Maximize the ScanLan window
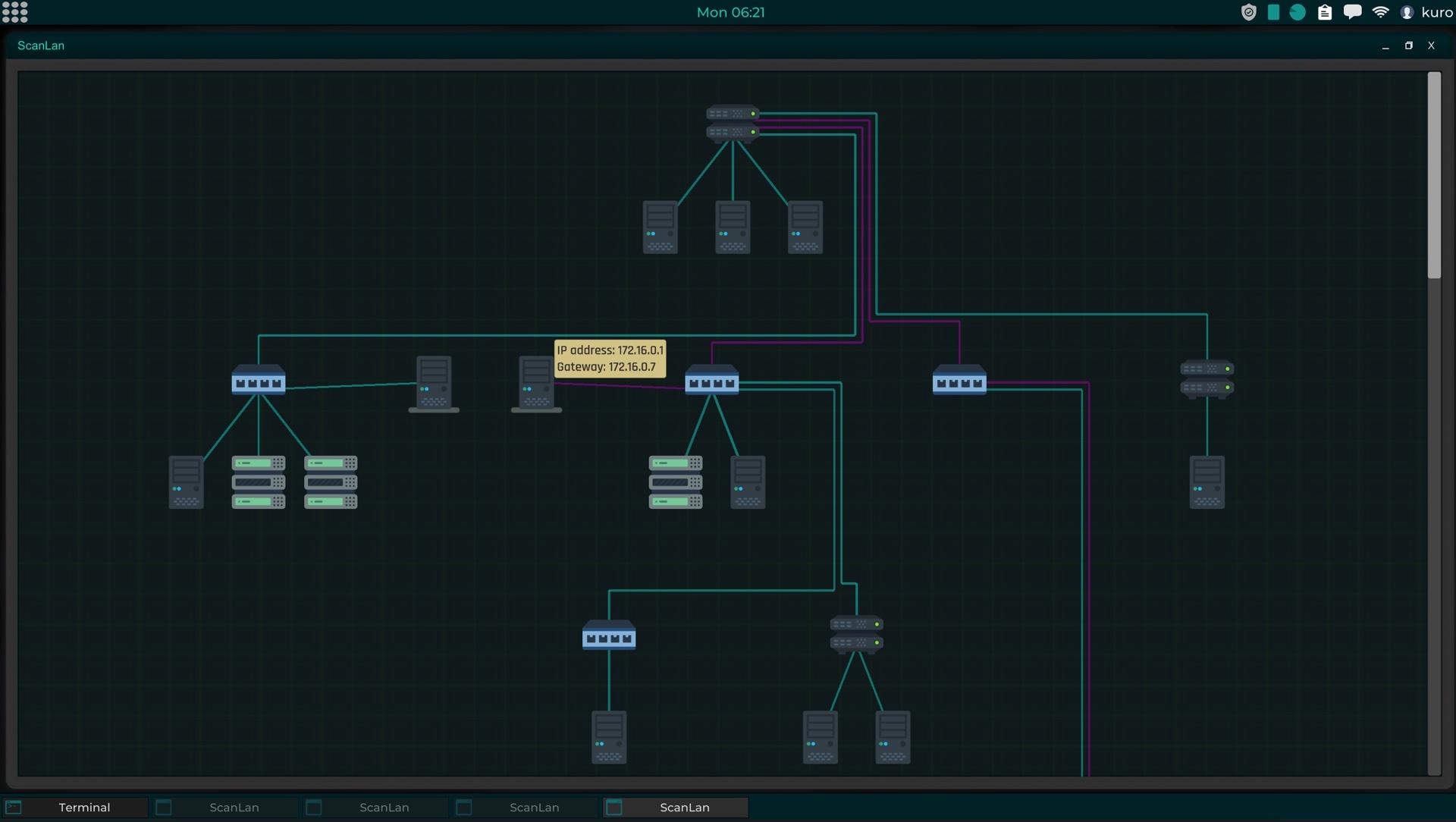Screen dimensions: 1456x822 click(x=1409, y=45)
